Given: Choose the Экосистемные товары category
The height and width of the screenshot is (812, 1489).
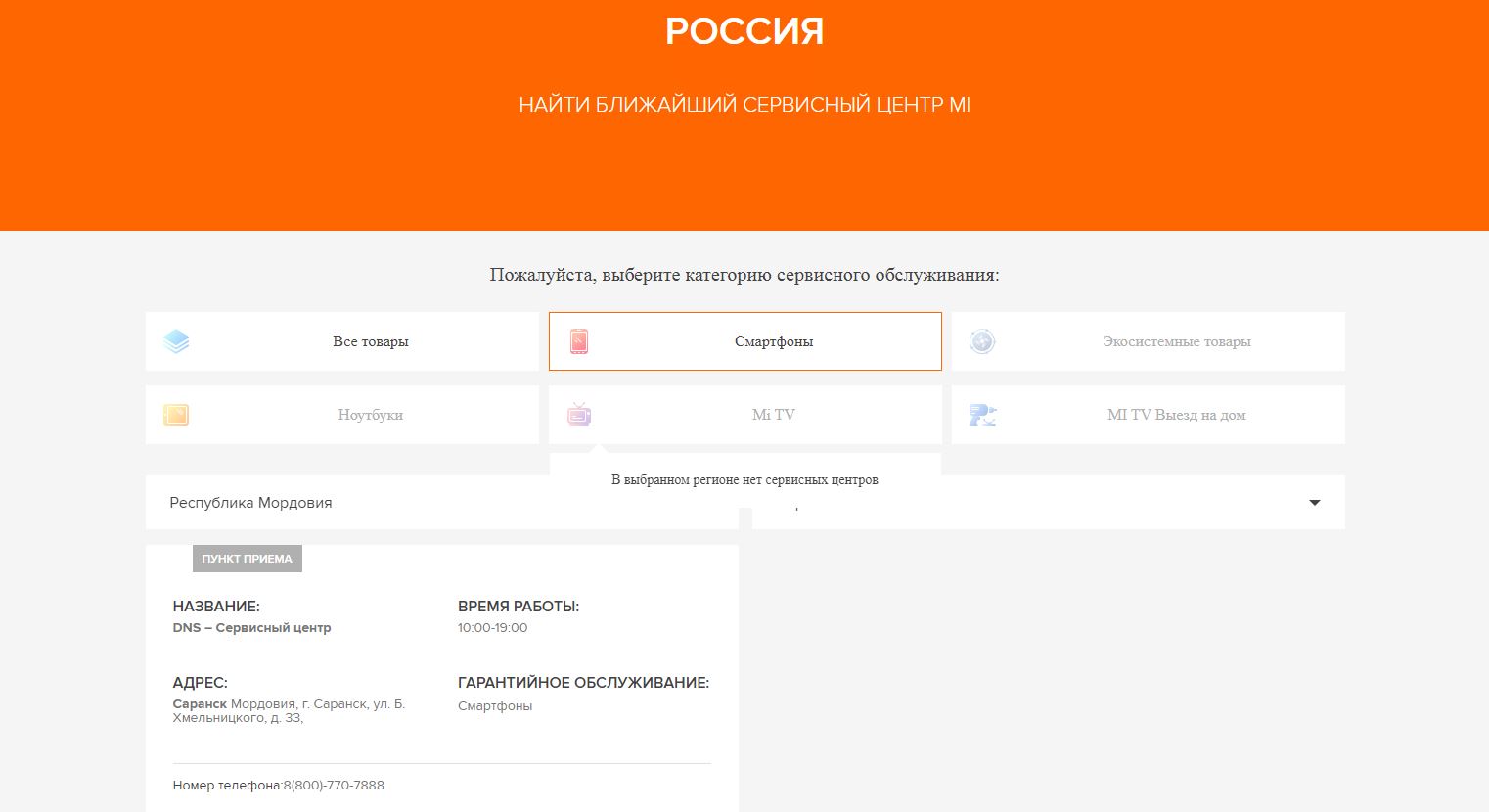Looking at the screenshot, I should (1149, 341).
